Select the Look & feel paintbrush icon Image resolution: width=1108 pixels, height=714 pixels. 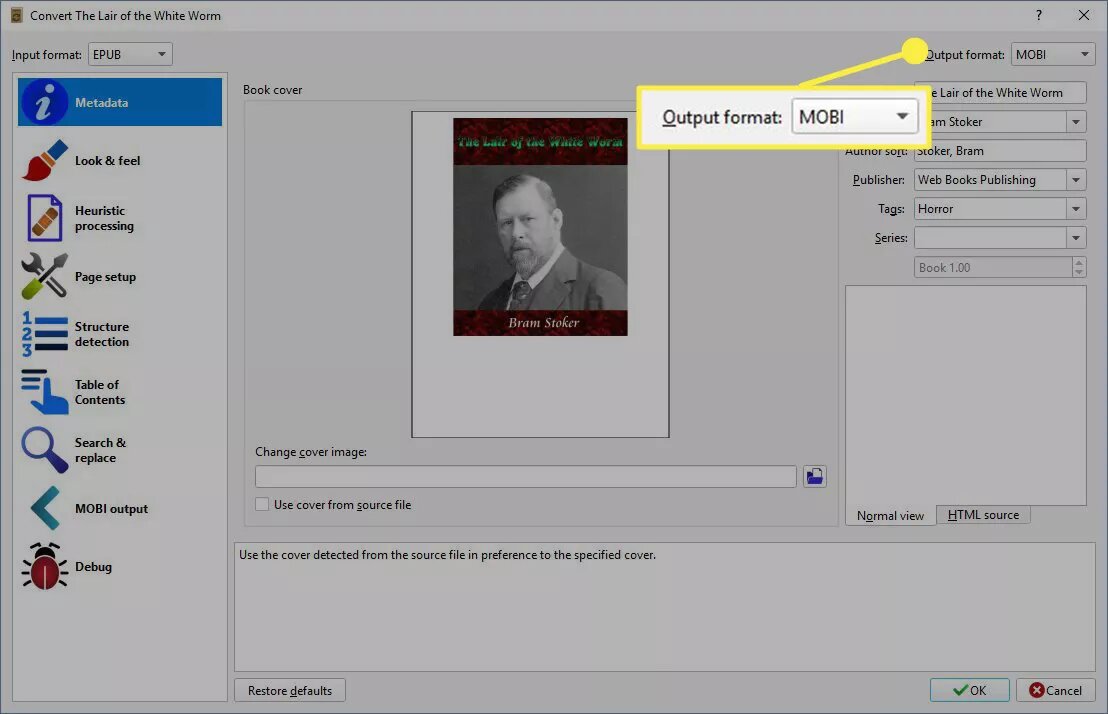[x=44, y=160]
